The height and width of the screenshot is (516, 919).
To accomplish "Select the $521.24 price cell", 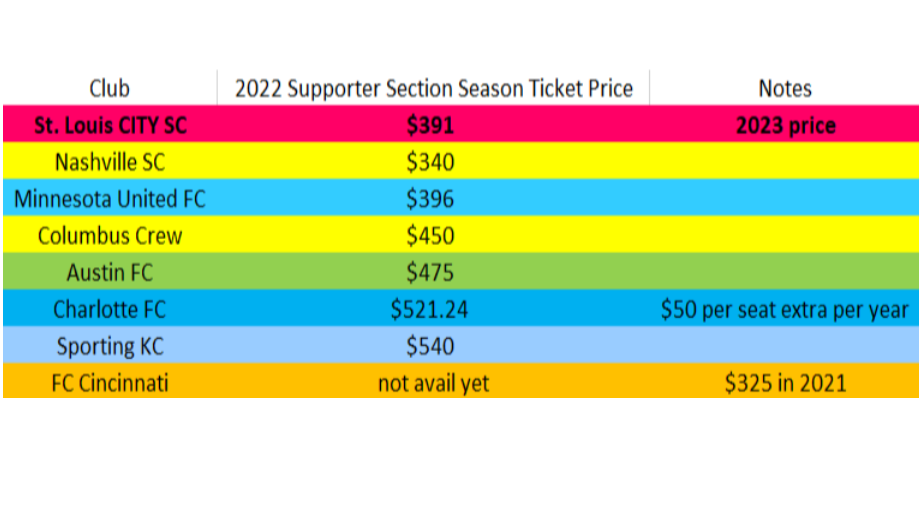I will tap(430, 309).
